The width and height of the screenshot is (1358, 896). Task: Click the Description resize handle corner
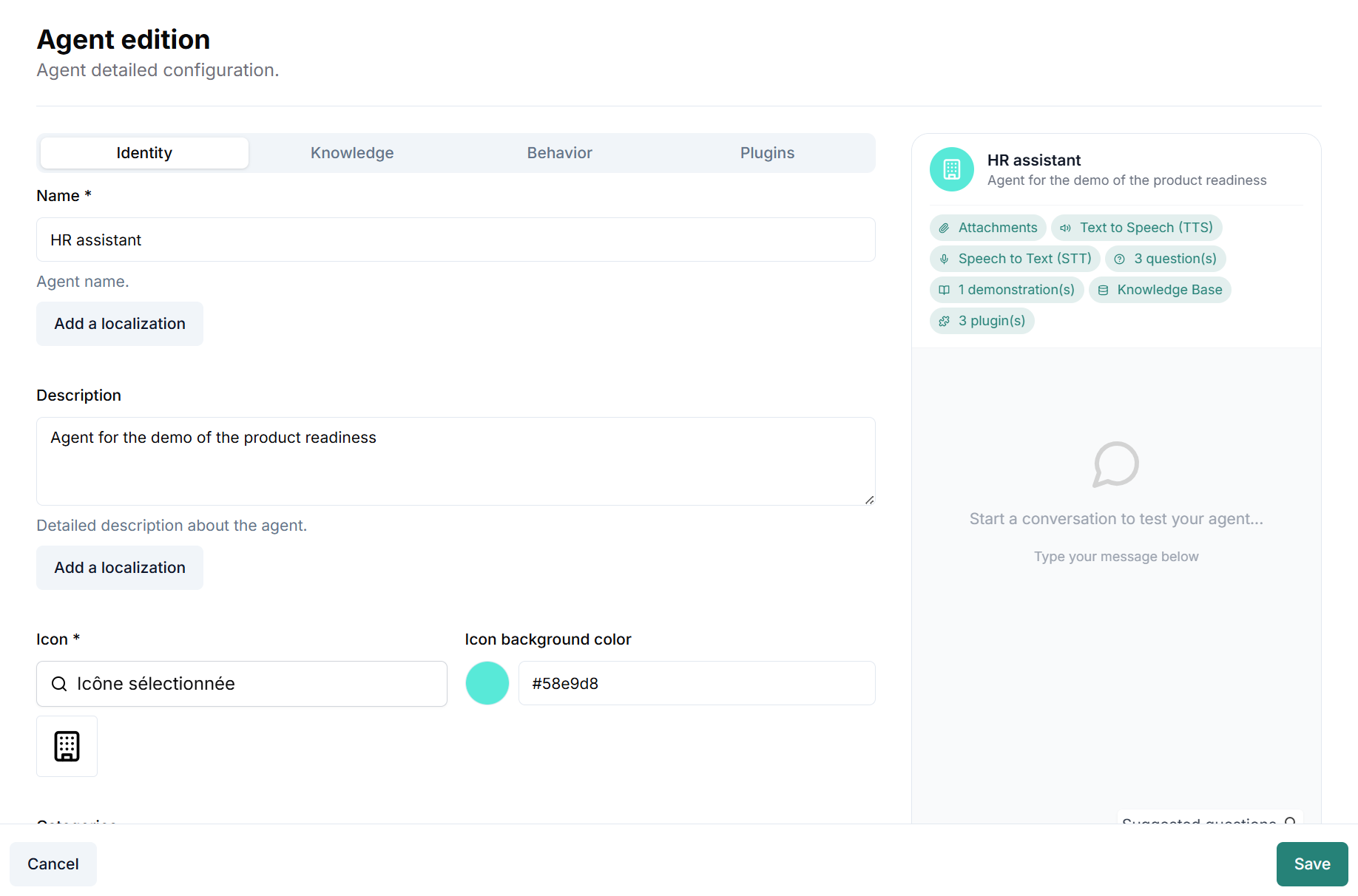[x=869, y=500]
